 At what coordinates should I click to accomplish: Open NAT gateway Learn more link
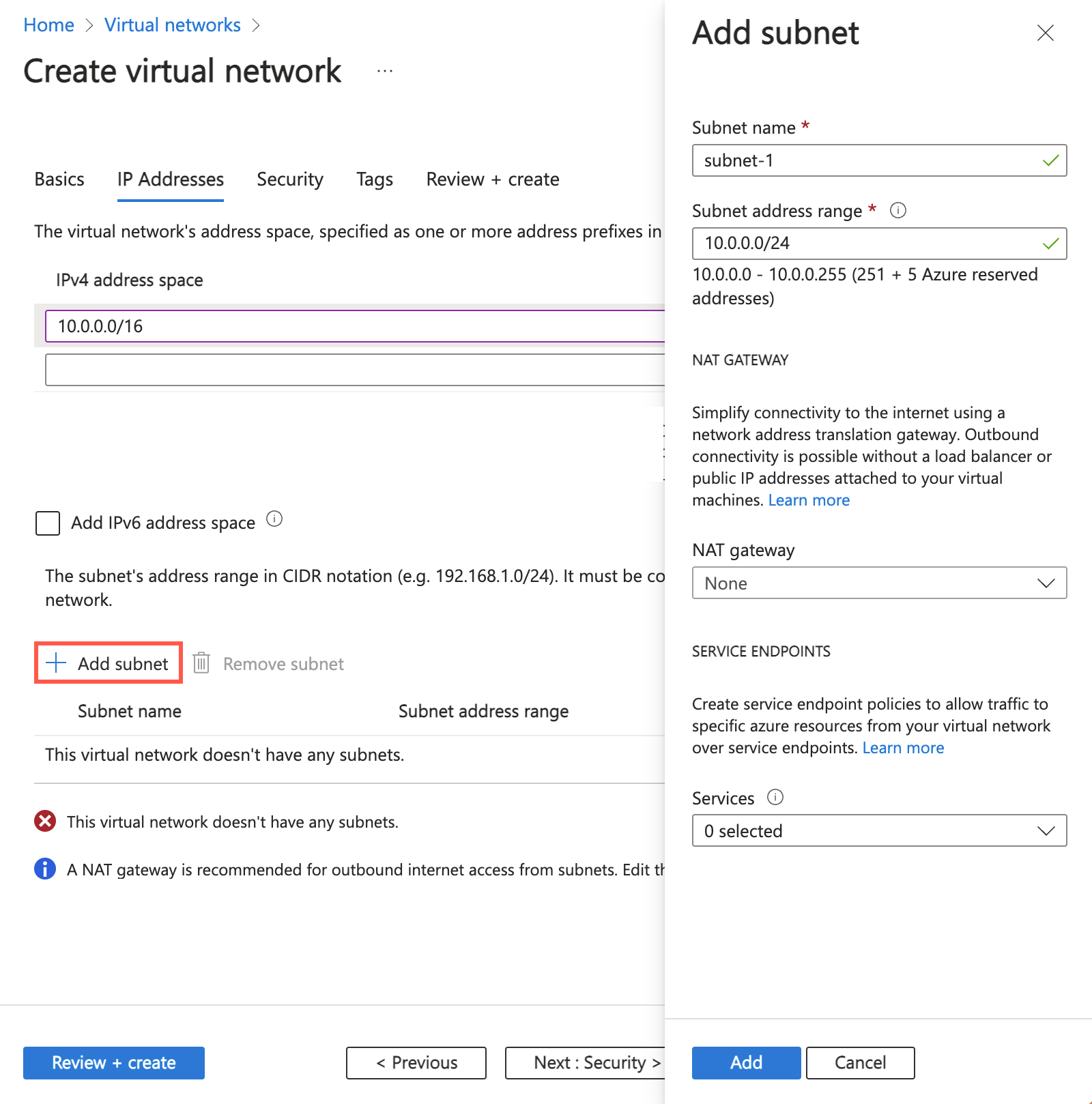[x=809, y=500]
